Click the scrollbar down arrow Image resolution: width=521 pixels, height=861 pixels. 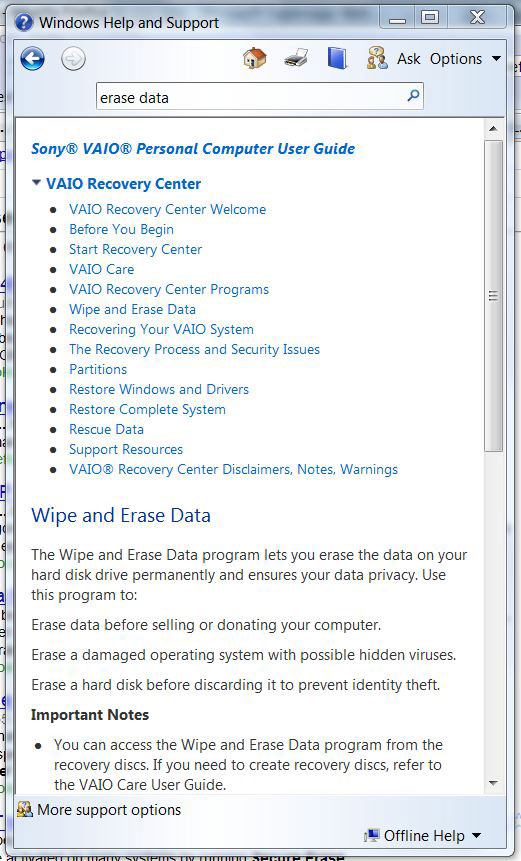494,783
